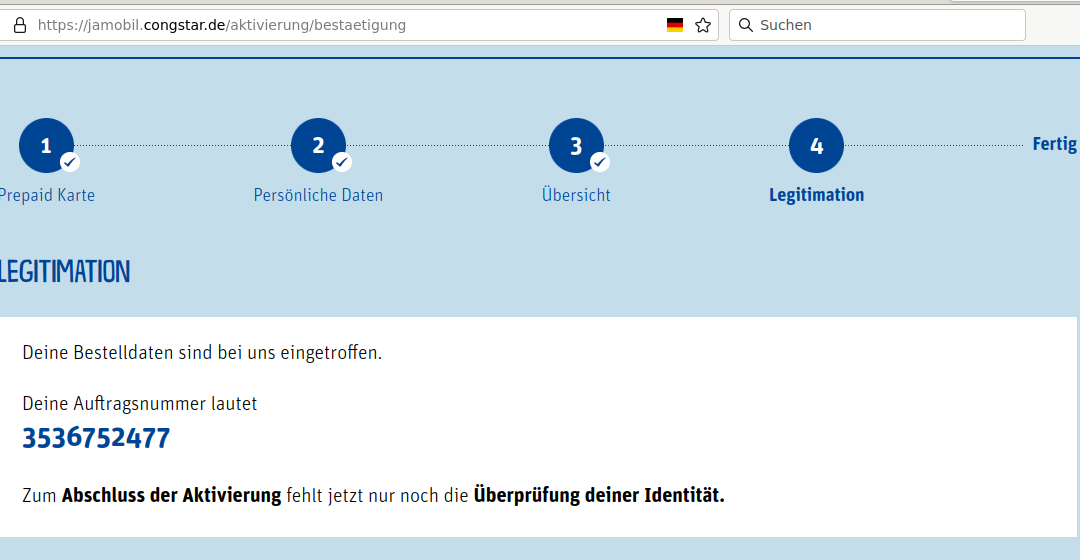Bookmark this page with the star icon
The image size is (1080, 560).
703,25
